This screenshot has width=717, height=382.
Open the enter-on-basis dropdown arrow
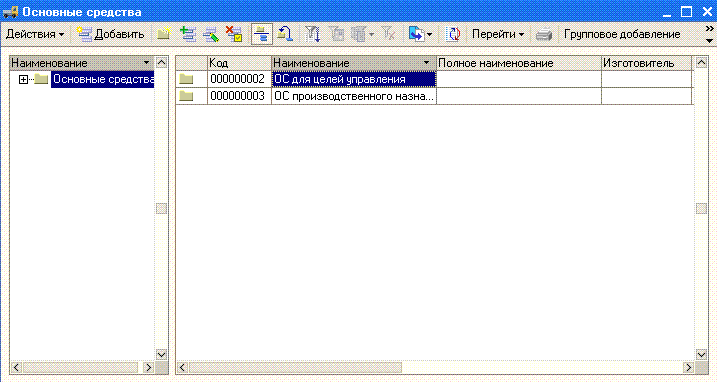pyautogui.click(x=429, y=34)
